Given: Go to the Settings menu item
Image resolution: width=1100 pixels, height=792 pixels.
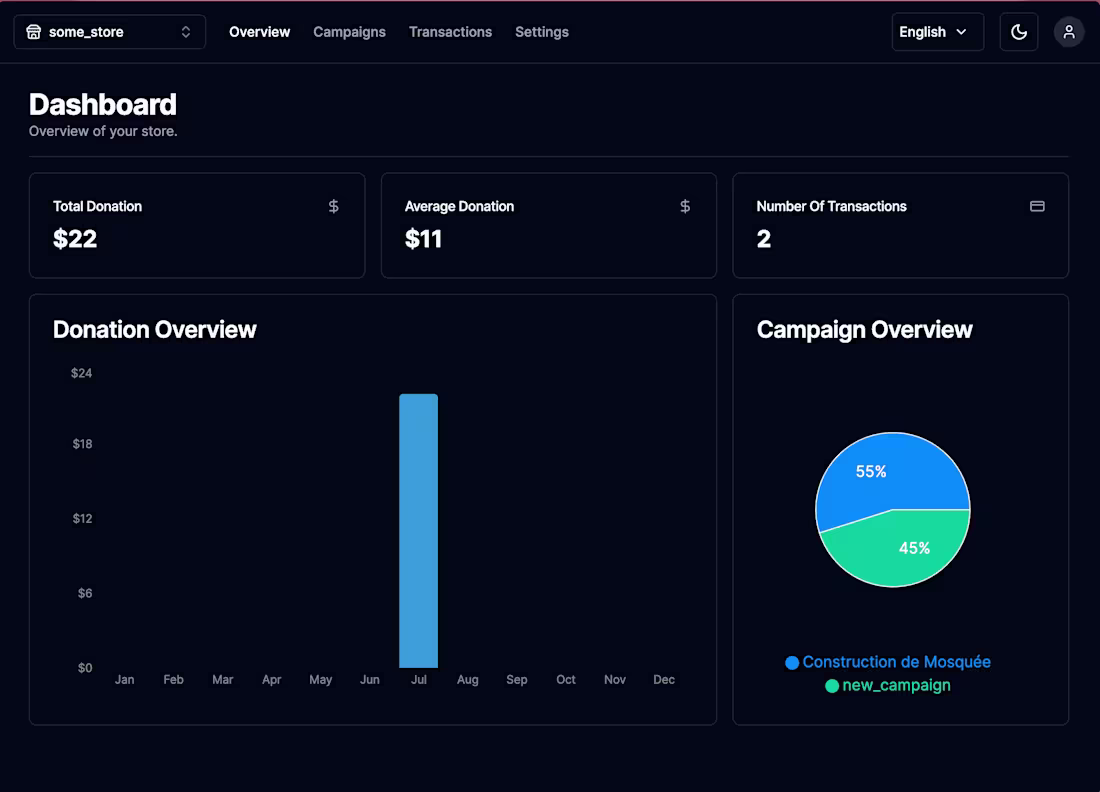Looking at the screenshot, I should [x=542, y=31].
